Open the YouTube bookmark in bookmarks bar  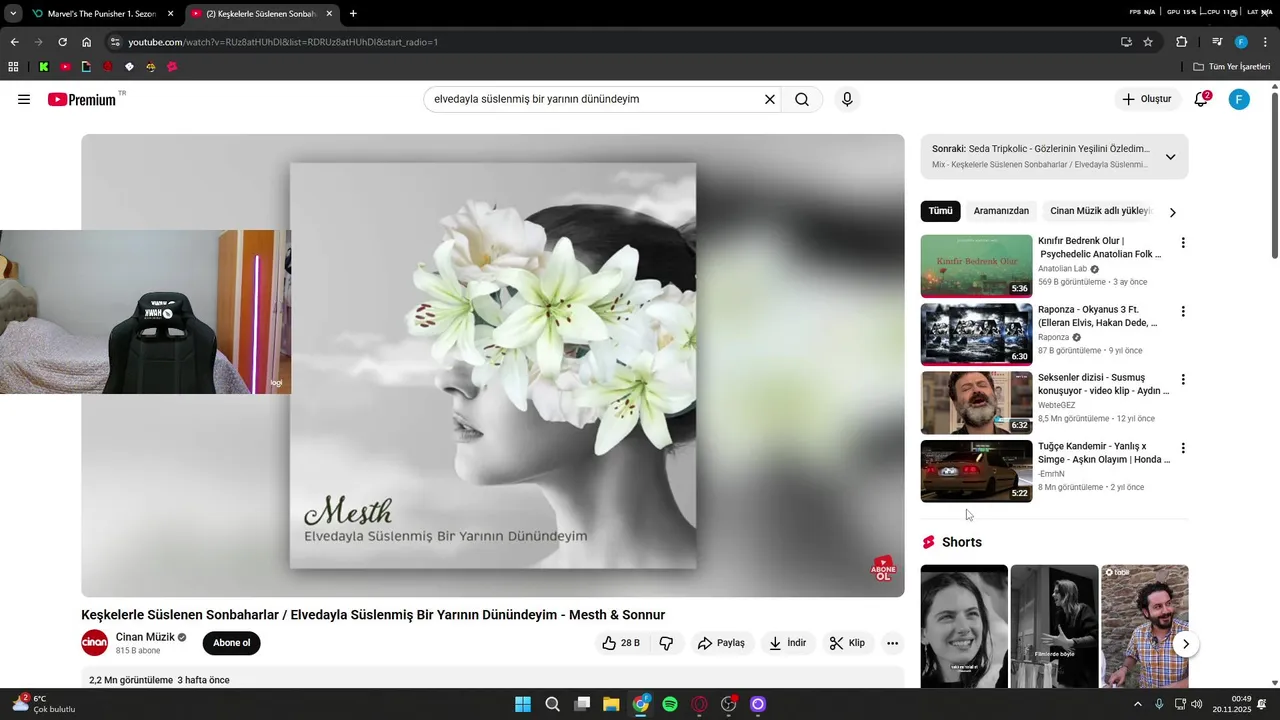tap(65, 67)
